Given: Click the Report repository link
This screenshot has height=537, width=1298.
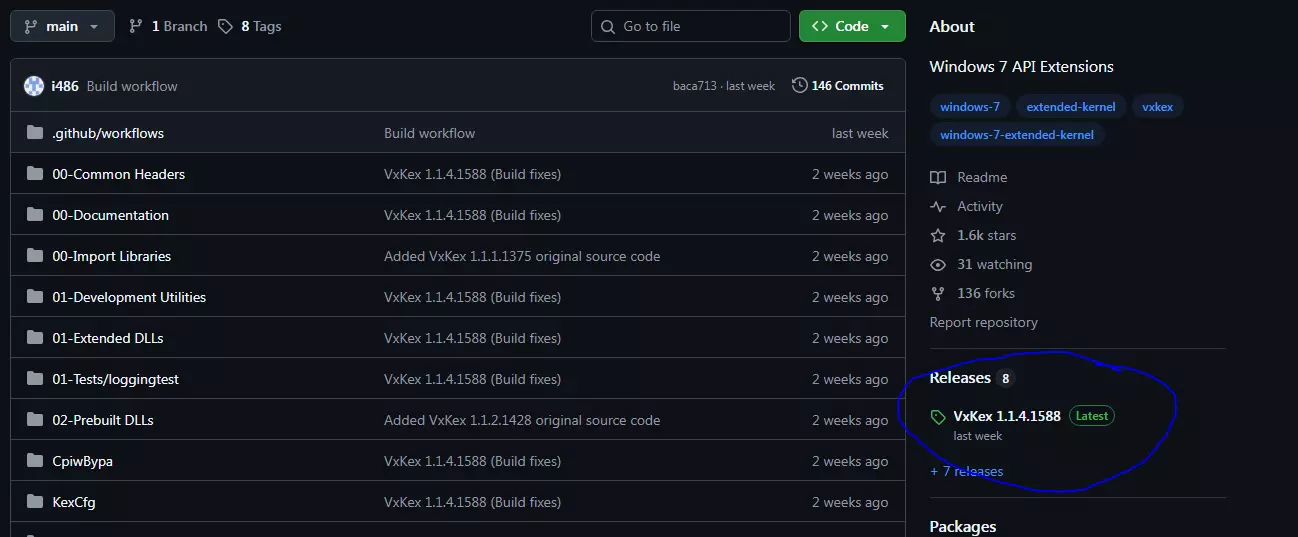Looking at the screenshot, I should pos(983,322).
